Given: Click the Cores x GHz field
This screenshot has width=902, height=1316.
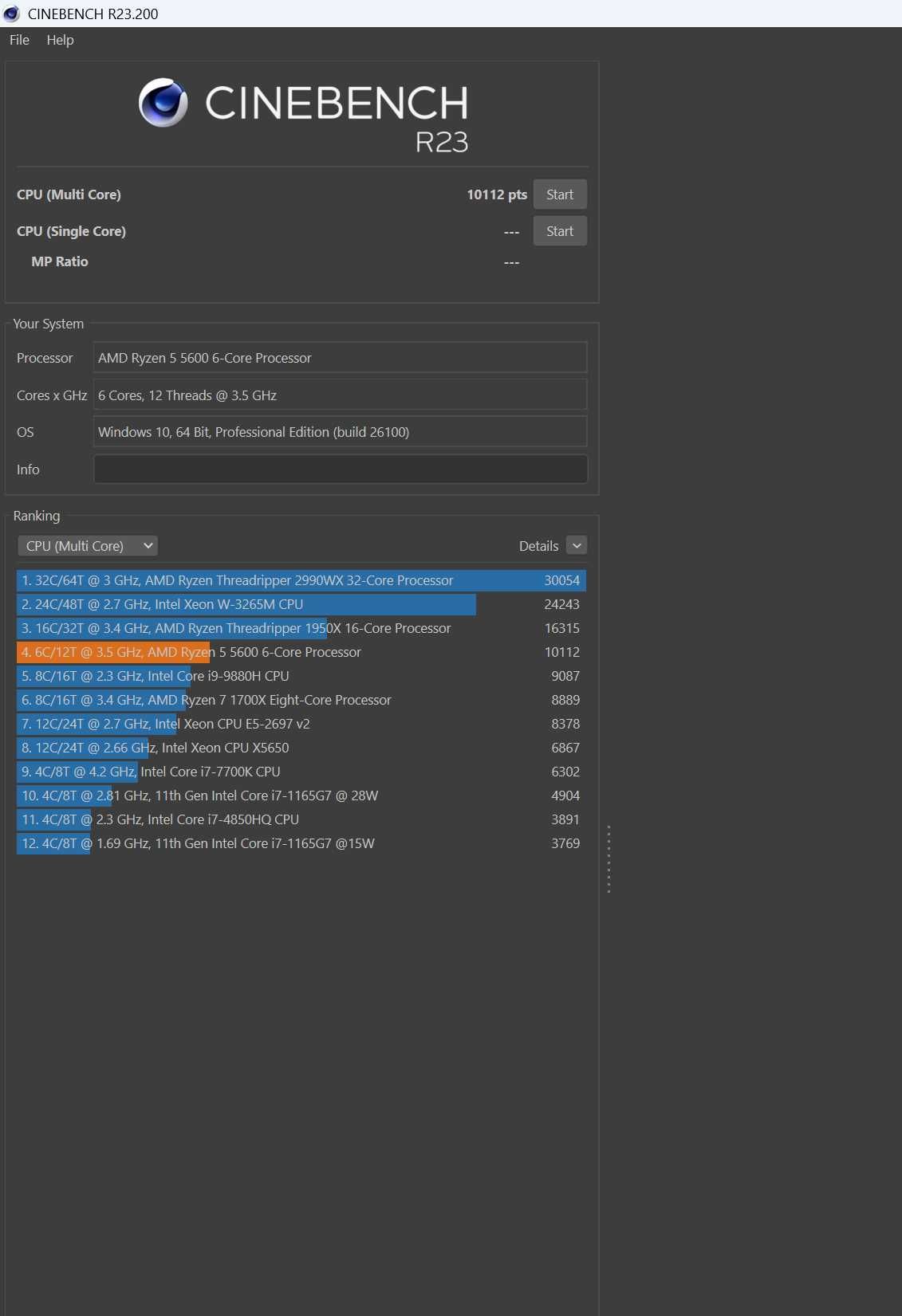Looking at the screenshot, I should tap(341, 395).
